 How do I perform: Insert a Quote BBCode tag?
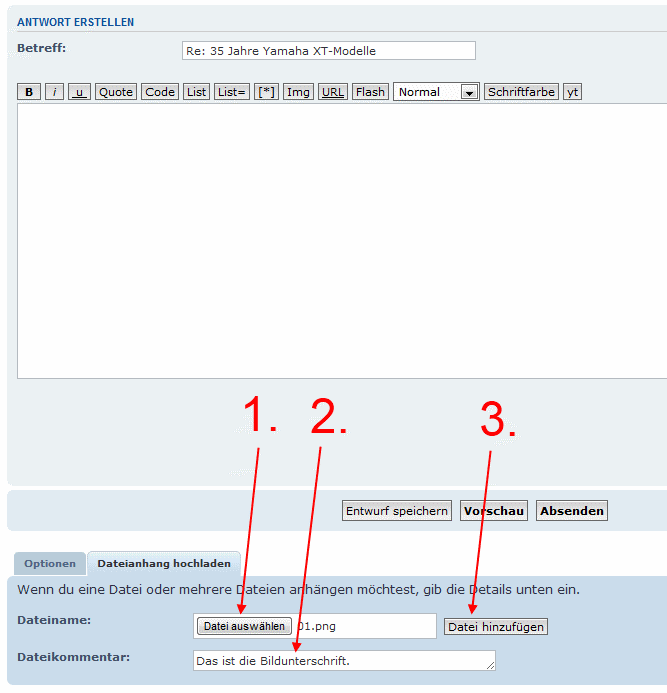pos(116,92)
